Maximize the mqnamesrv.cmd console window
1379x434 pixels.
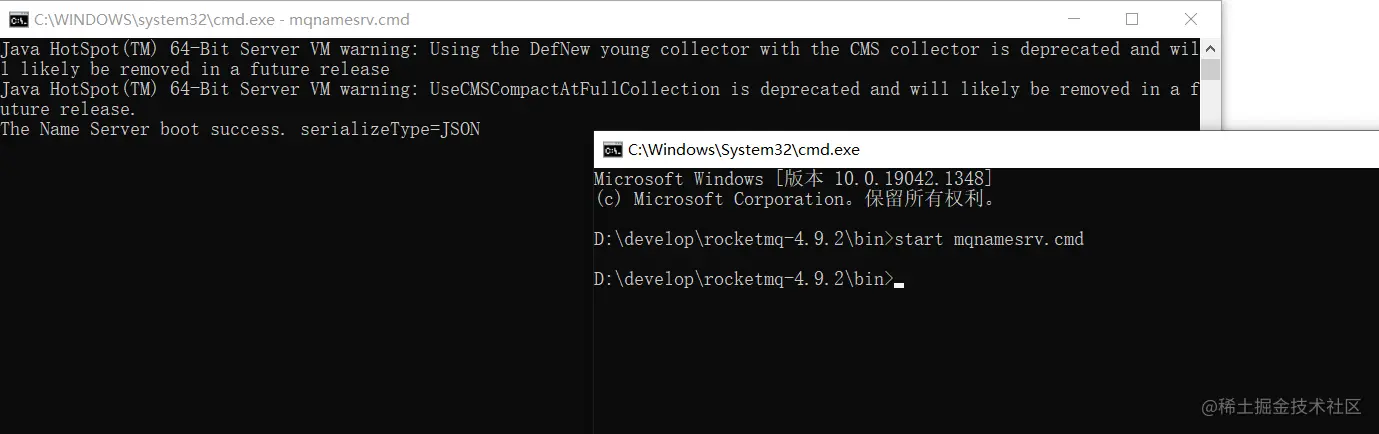tap(1131, 19)
